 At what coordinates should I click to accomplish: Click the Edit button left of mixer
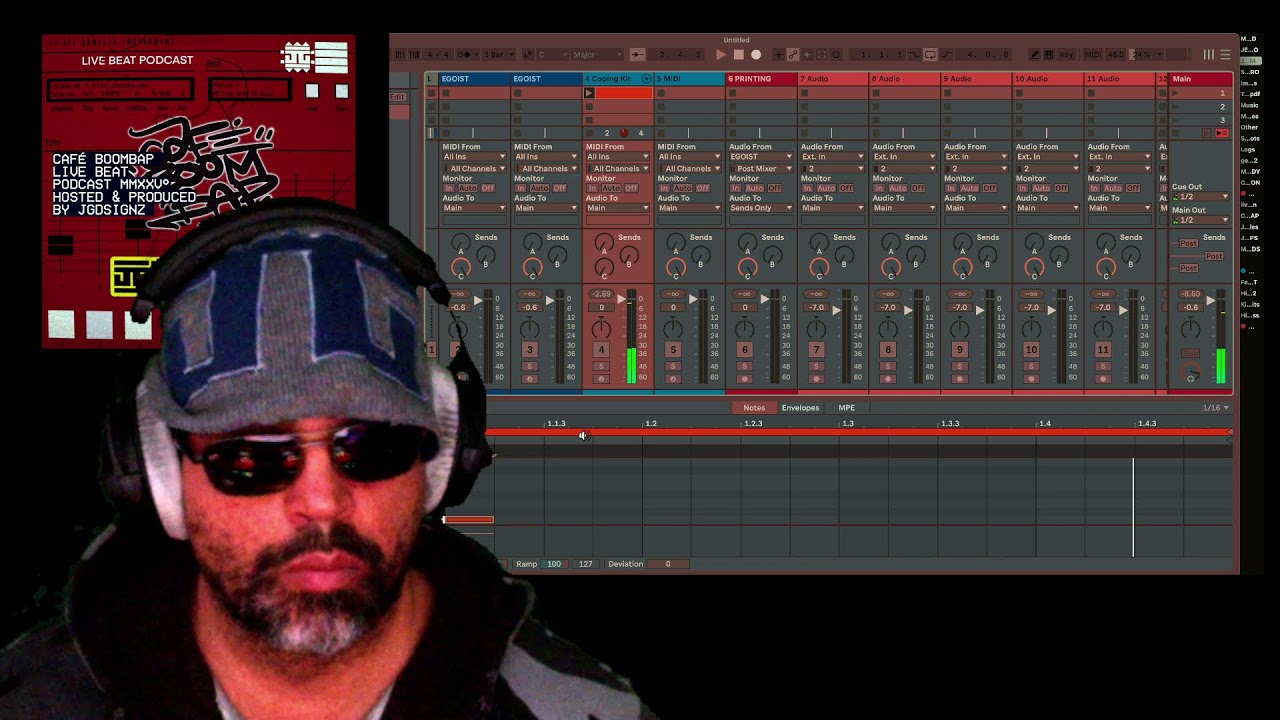(398, 97)
